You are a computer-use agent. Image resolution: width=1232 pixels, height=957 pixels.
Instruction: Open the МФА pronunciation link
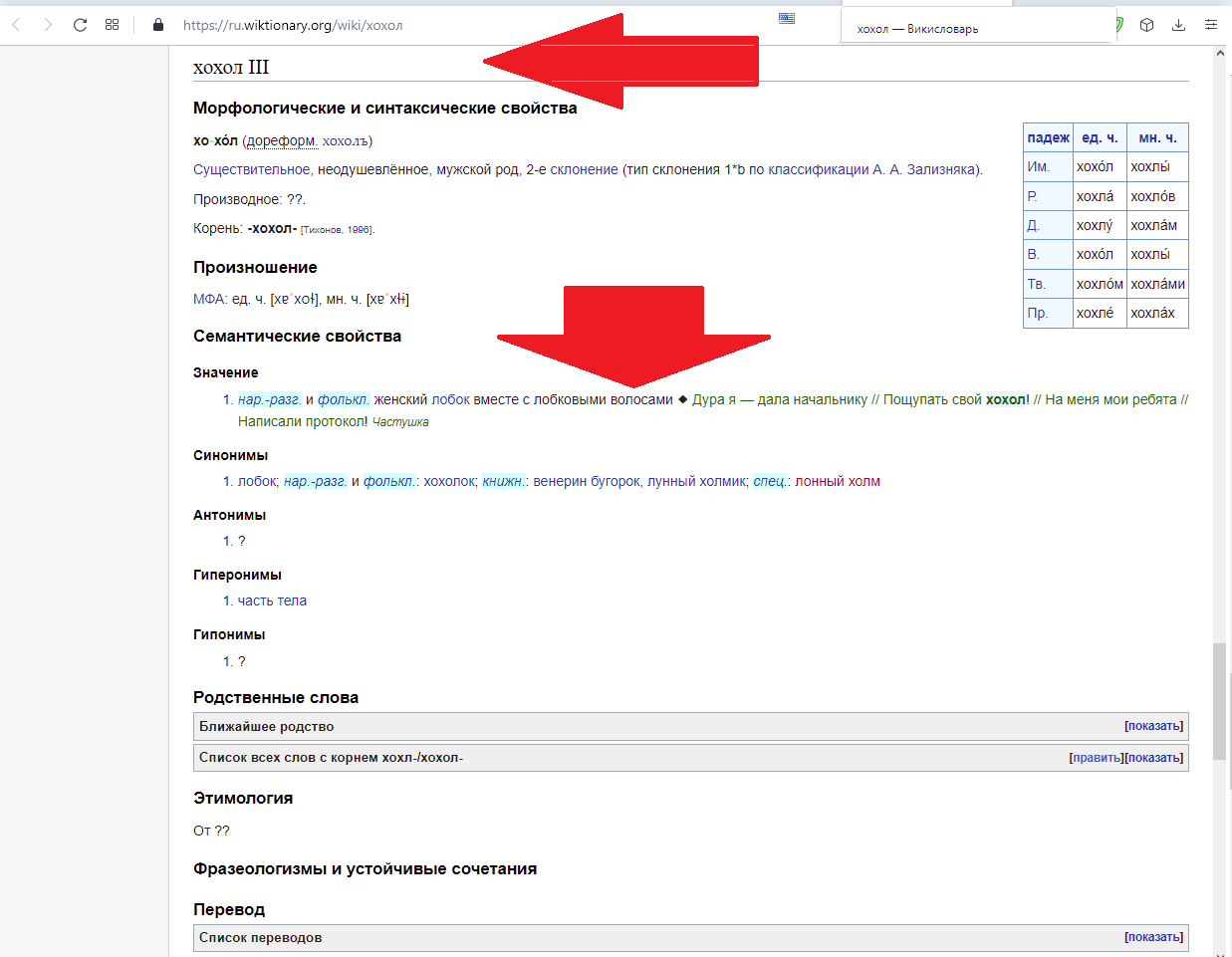pos(209,299)
